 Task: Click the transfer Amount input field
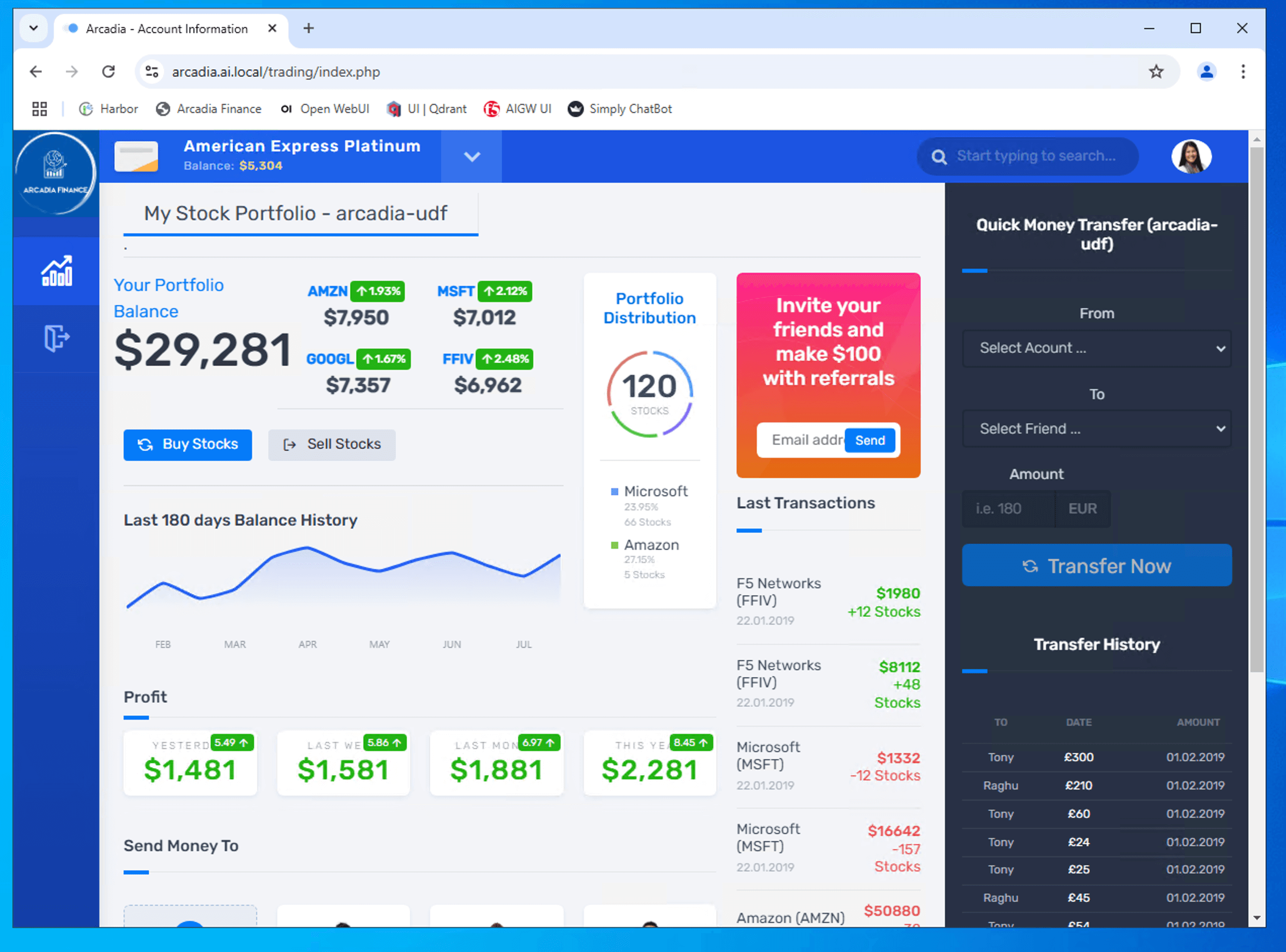pyautogui.click(x=1008, y=509)
